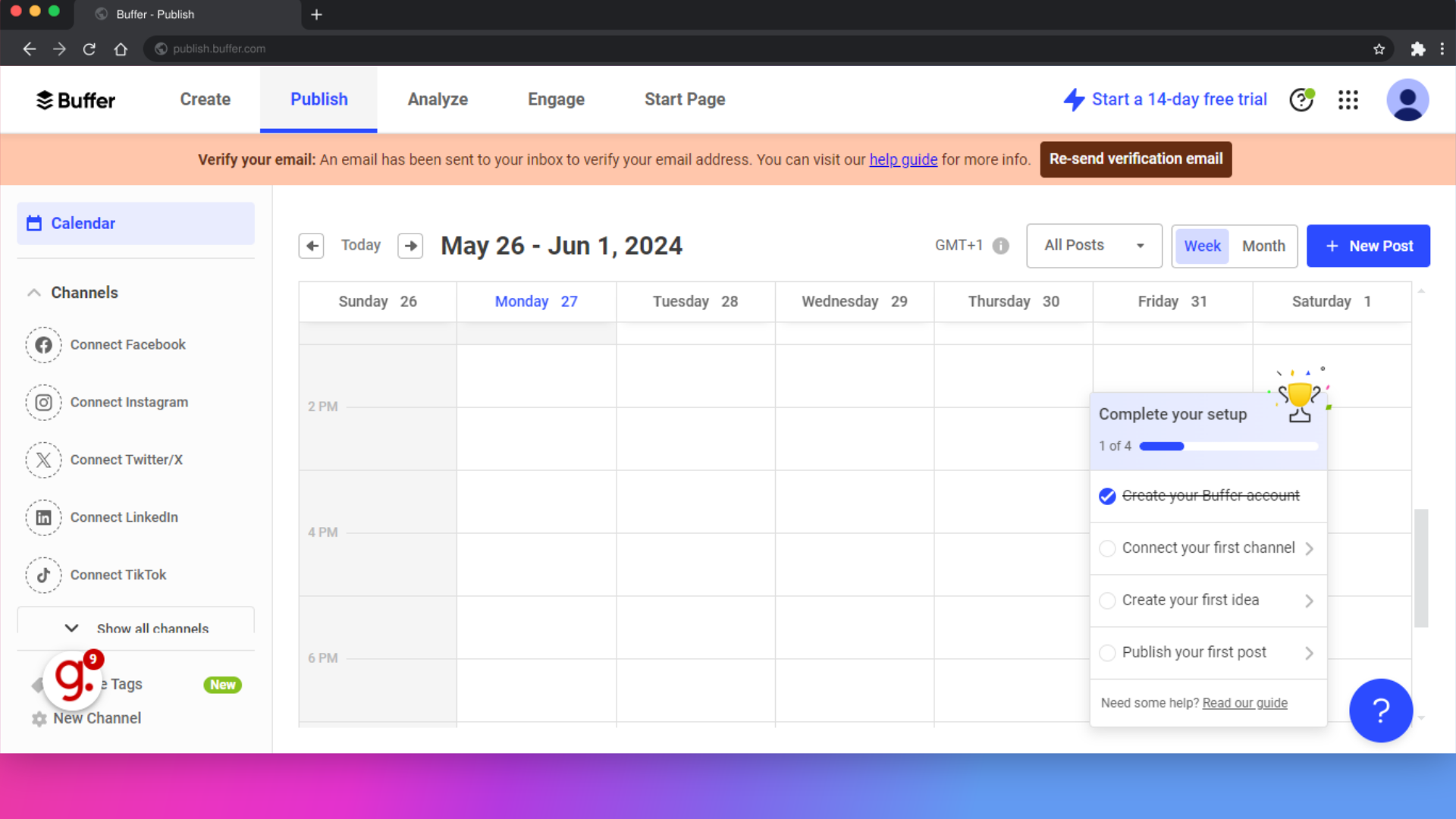
Task: Click the Instagram channel icon
Action: point(44,403)
